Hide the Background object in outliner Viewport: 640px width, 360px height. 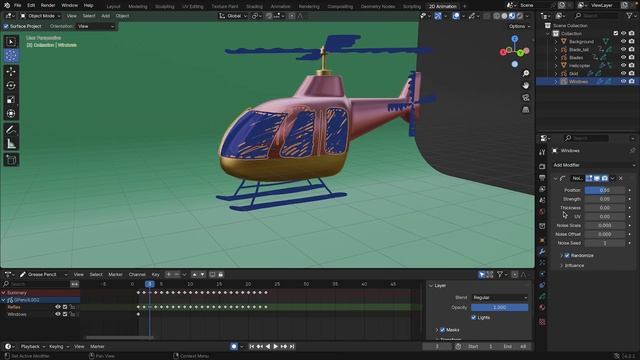coord(623,41)
